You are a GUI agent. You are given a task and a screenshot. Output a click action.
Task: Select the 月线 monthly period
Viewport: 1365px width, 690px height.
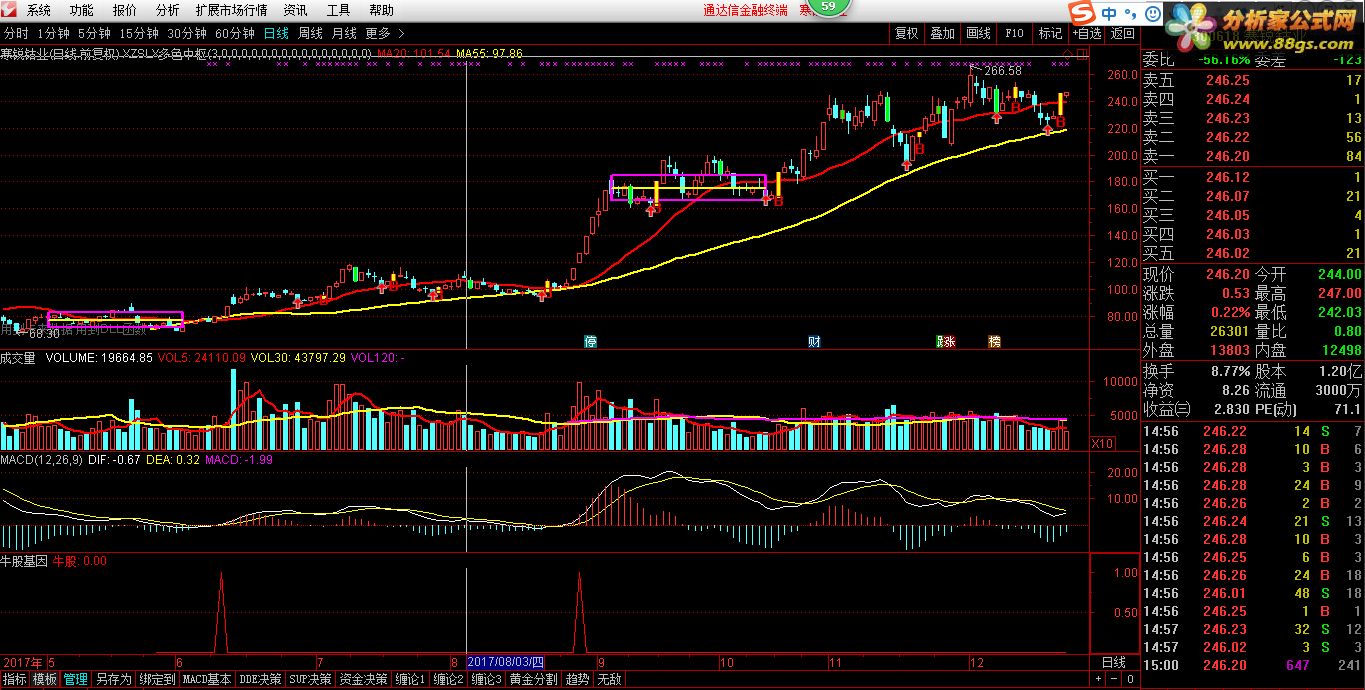point(344,33)
